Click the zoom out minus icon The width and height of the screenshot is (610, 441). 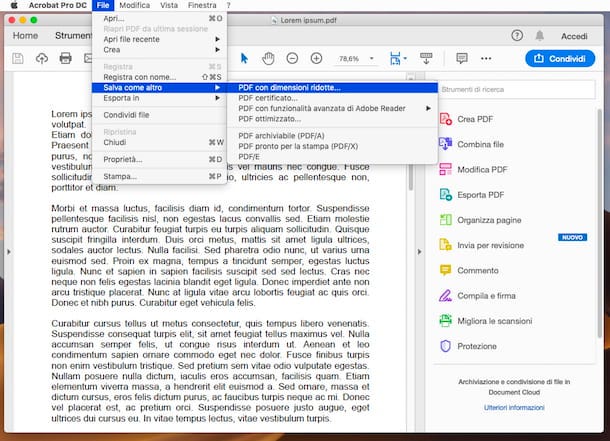(x=292, y=58)
